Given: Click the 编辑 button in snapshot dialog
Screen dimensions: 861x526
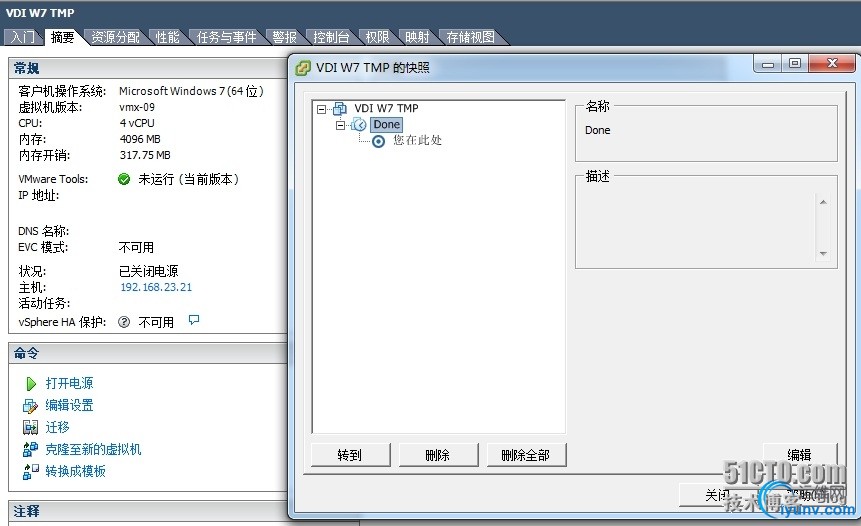Looking at the screenshot, I should (800, 455).
